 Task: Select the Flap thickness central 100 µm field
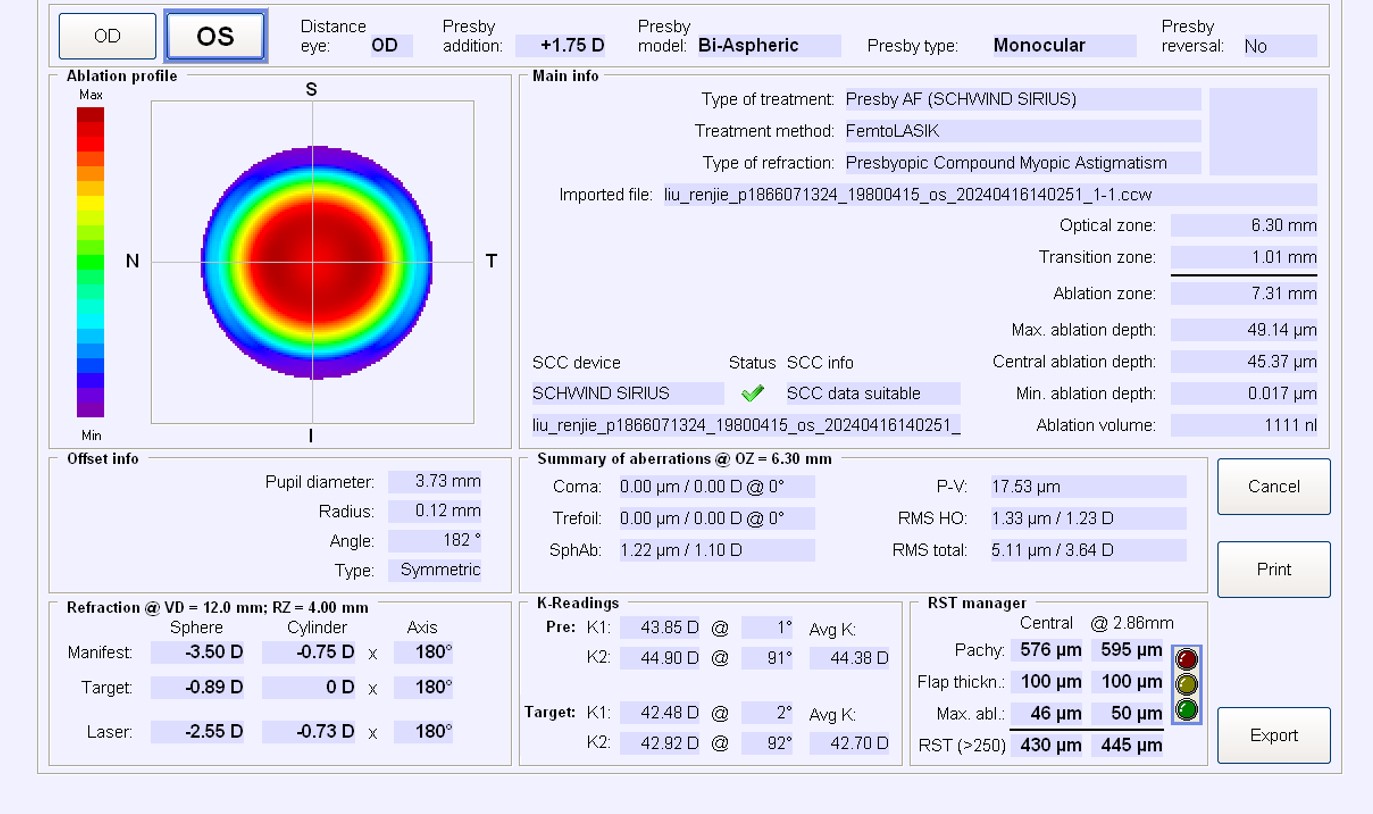(1045, 682)
